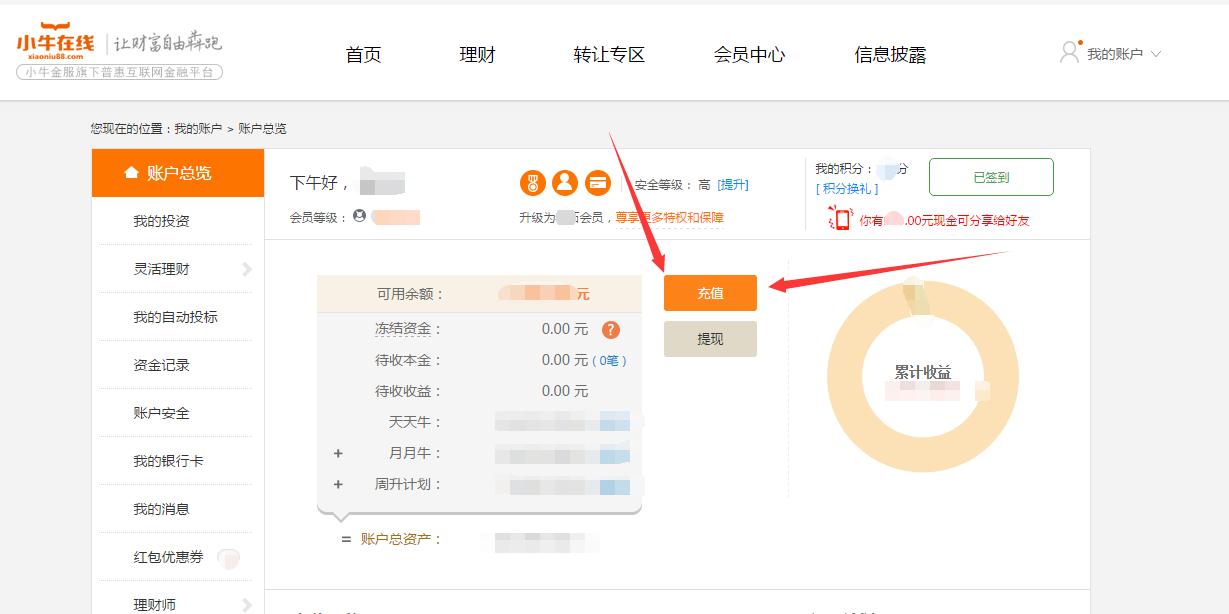Screen dimensions: 1229x614
Task: Open the 信息披露 menu item
Action: 891,56
